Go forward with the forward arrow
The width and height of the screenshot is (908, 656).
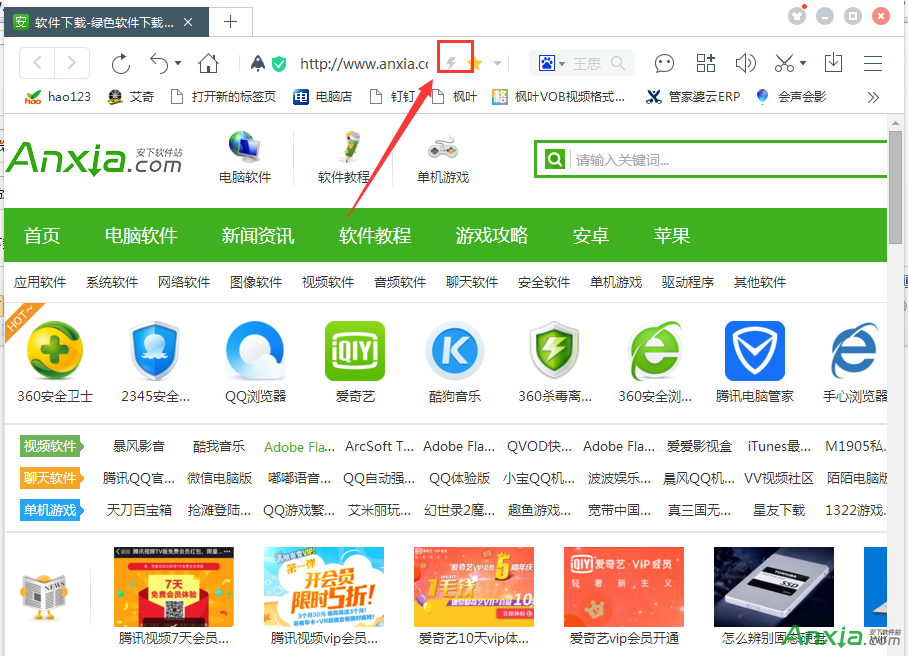[x=72, y=63]
